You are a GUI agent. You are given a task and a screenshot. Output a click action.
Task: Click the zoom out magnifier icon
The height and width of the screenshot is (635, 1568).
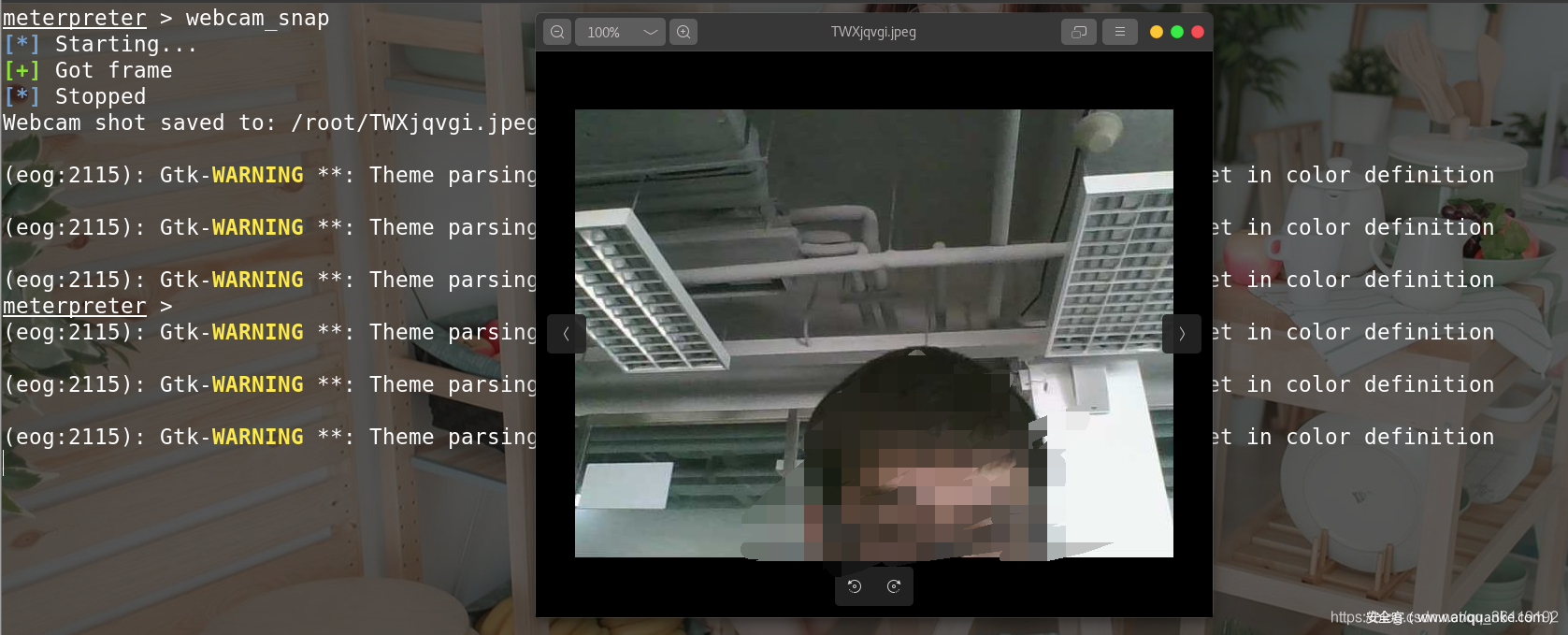coord(557,32)
